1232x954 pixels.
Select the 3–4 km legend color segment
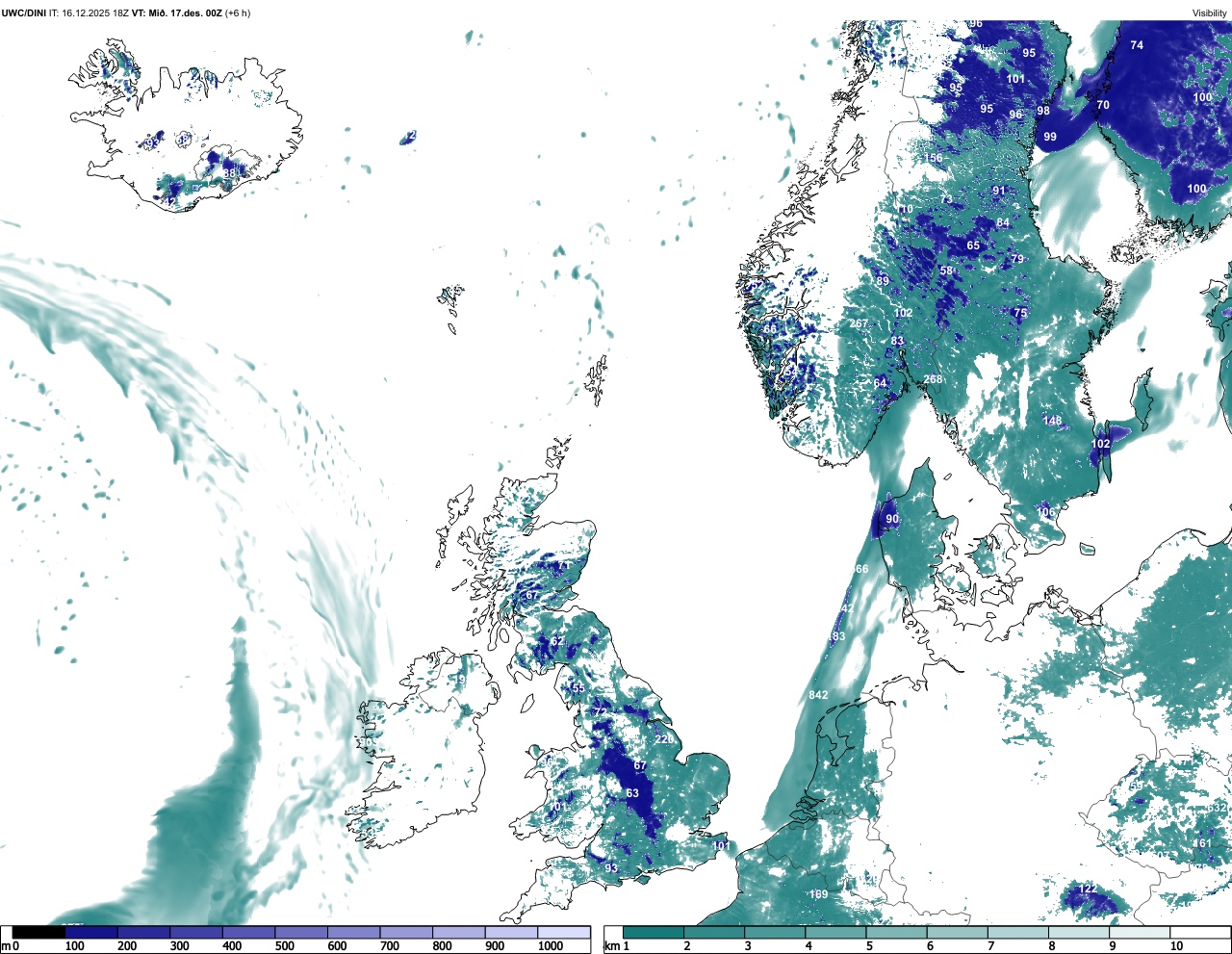point(775,932)
